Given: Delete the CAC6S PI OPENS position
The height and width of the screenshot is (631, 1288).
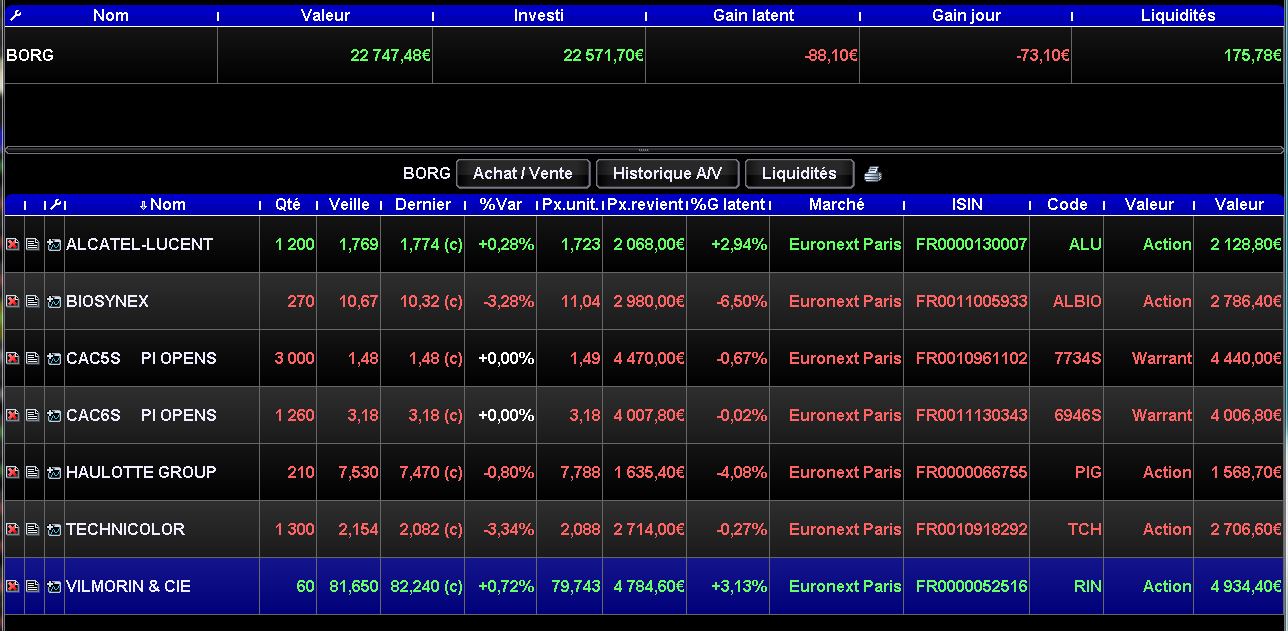Looking at the screenshot, I should tap(13, 415).
